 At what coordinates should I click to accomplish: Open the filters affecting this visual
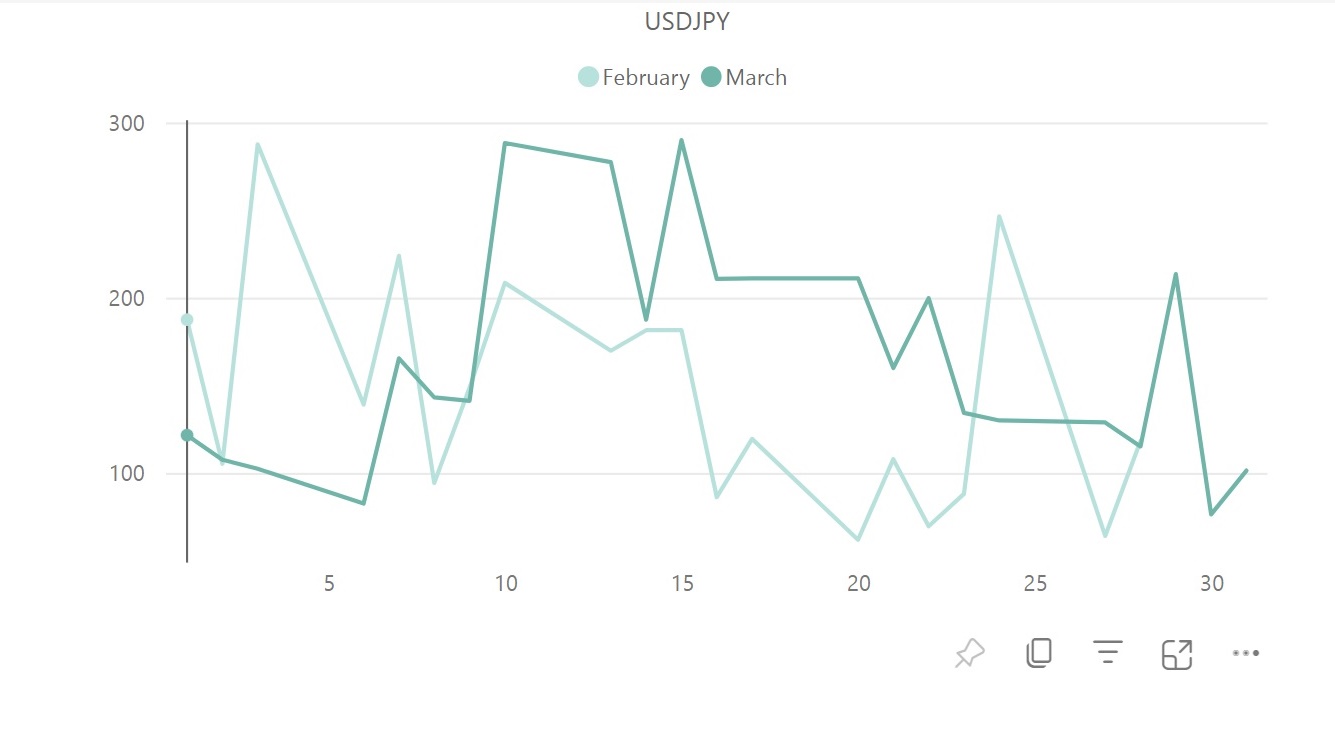pos(1108,653)
